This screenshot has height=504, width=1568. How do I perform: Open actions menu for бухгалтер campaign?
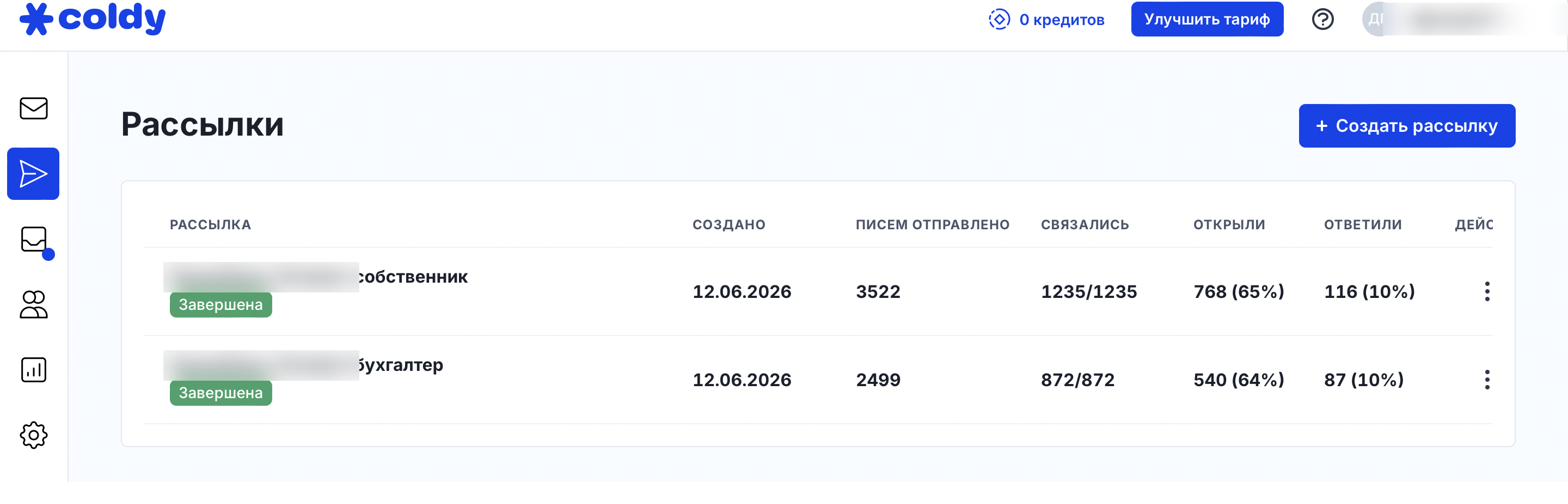(x=1487, y=380)
